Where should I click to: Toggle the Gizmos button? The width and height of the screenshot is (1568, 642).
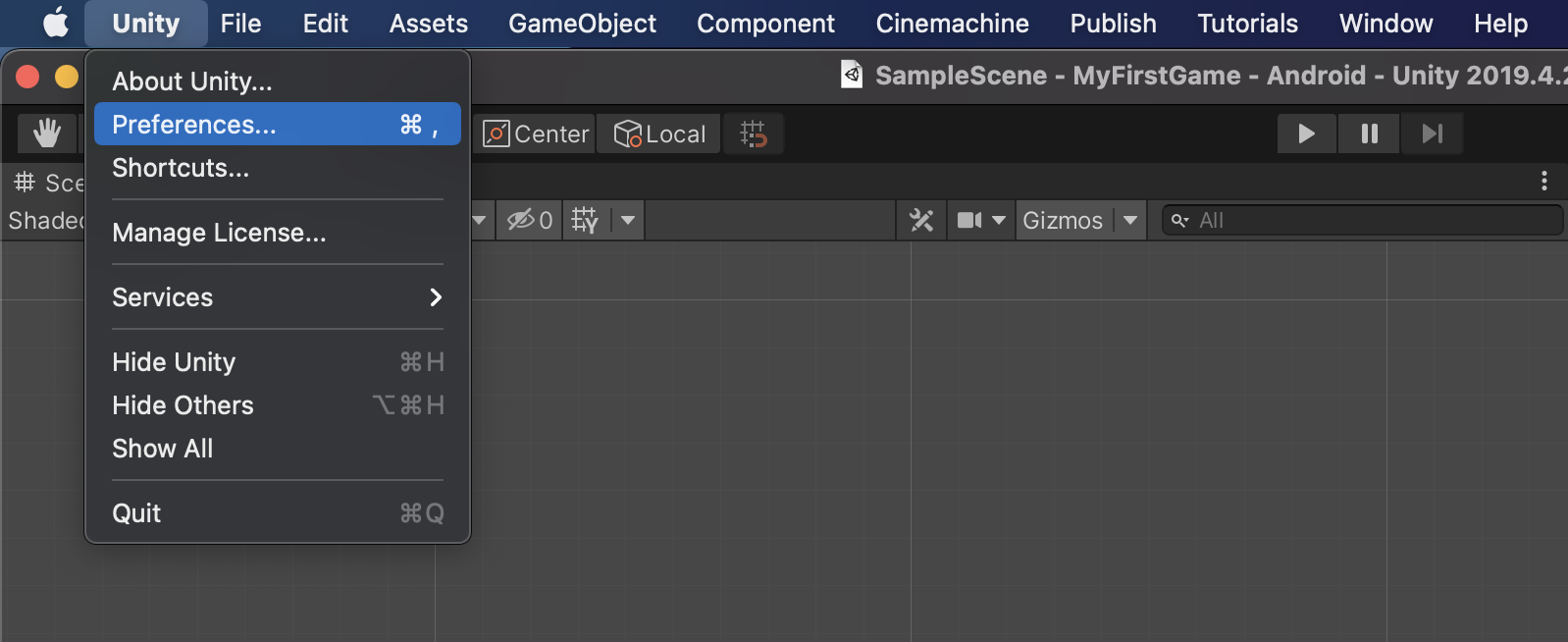click(x=1064, y=220)
